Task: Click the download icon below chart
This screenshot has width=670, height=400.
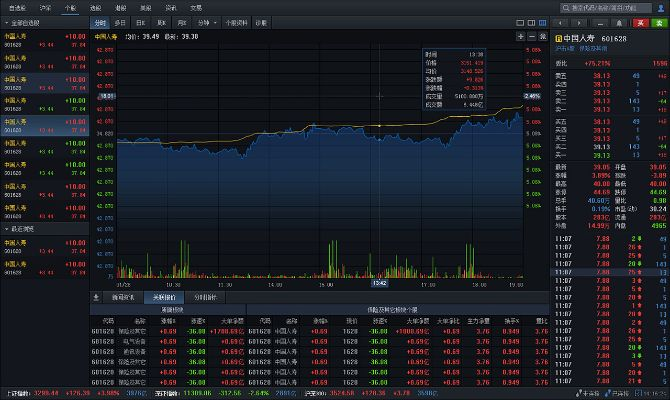Action: click(97, 297)
